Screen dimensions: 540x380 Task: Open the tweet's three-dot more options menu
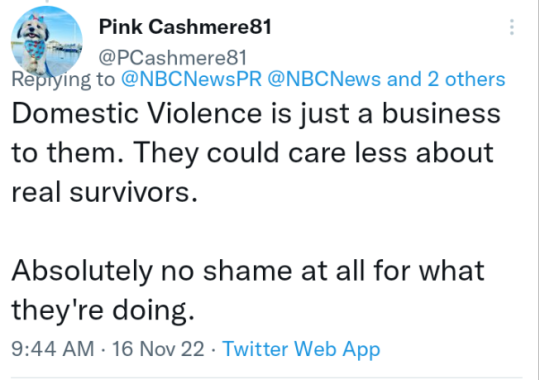[512, 27]
